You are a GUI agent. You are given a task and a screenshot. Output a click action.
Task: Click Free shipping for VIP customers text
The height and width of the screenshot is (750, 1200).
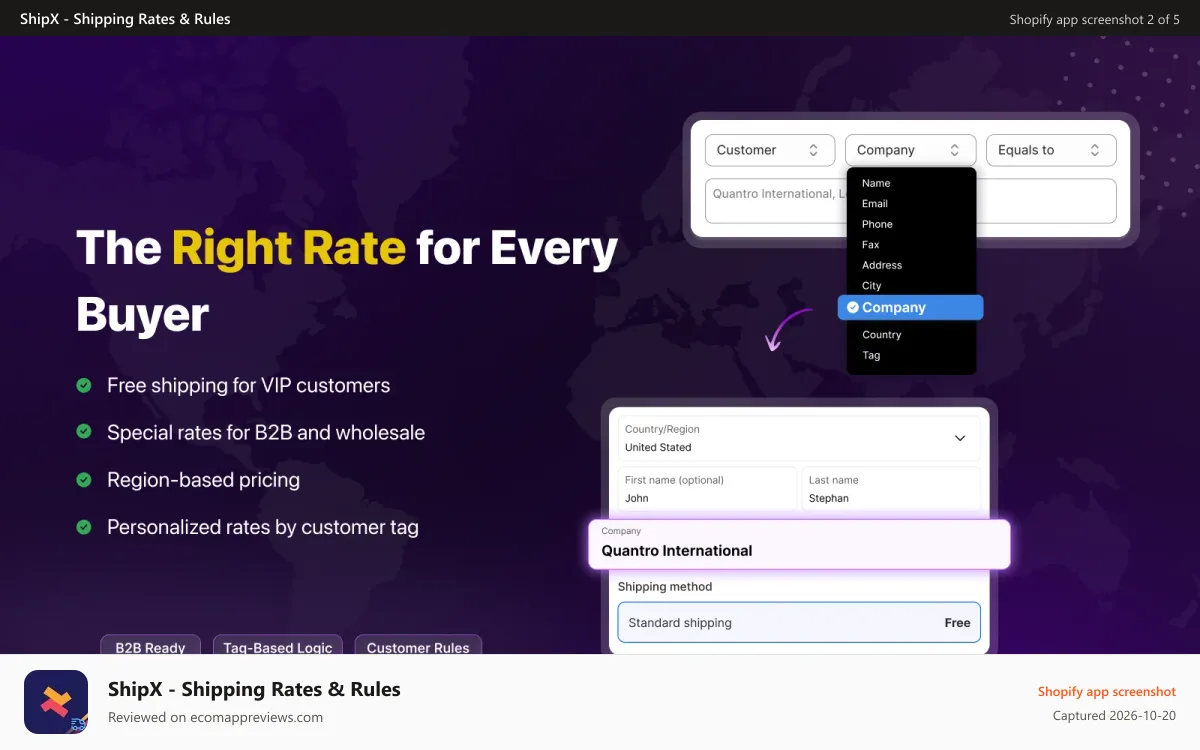click(249, 385)
